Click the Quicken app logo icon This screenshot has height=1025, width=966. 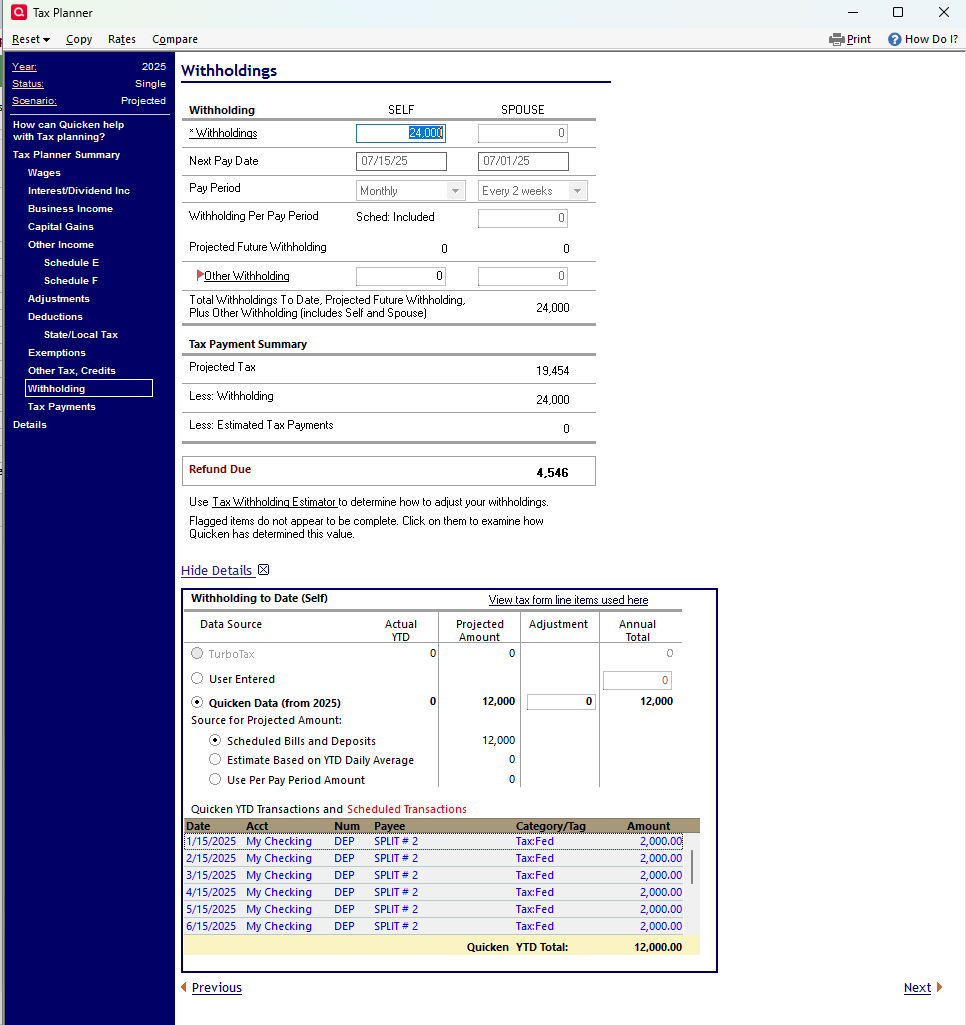coord(19,12)
